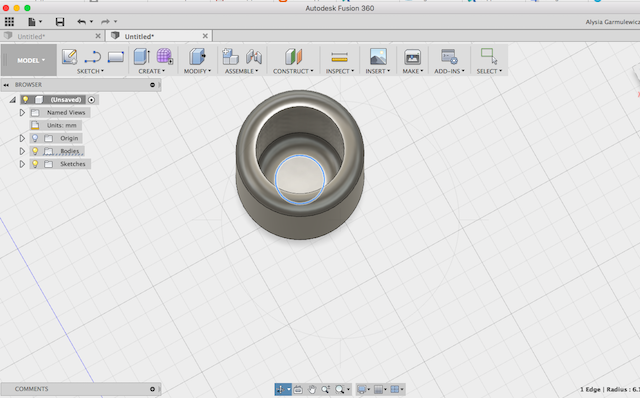
Task: Open the CONSTRUCT menu
Action: coord(293,71)
